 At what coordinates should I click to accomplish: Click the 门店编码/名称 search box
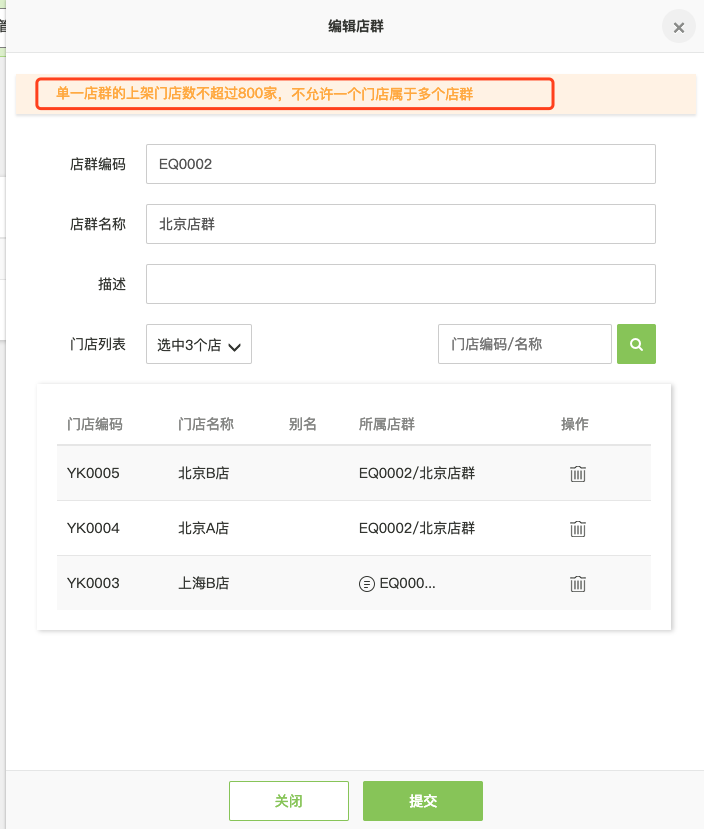pos(525,344)
